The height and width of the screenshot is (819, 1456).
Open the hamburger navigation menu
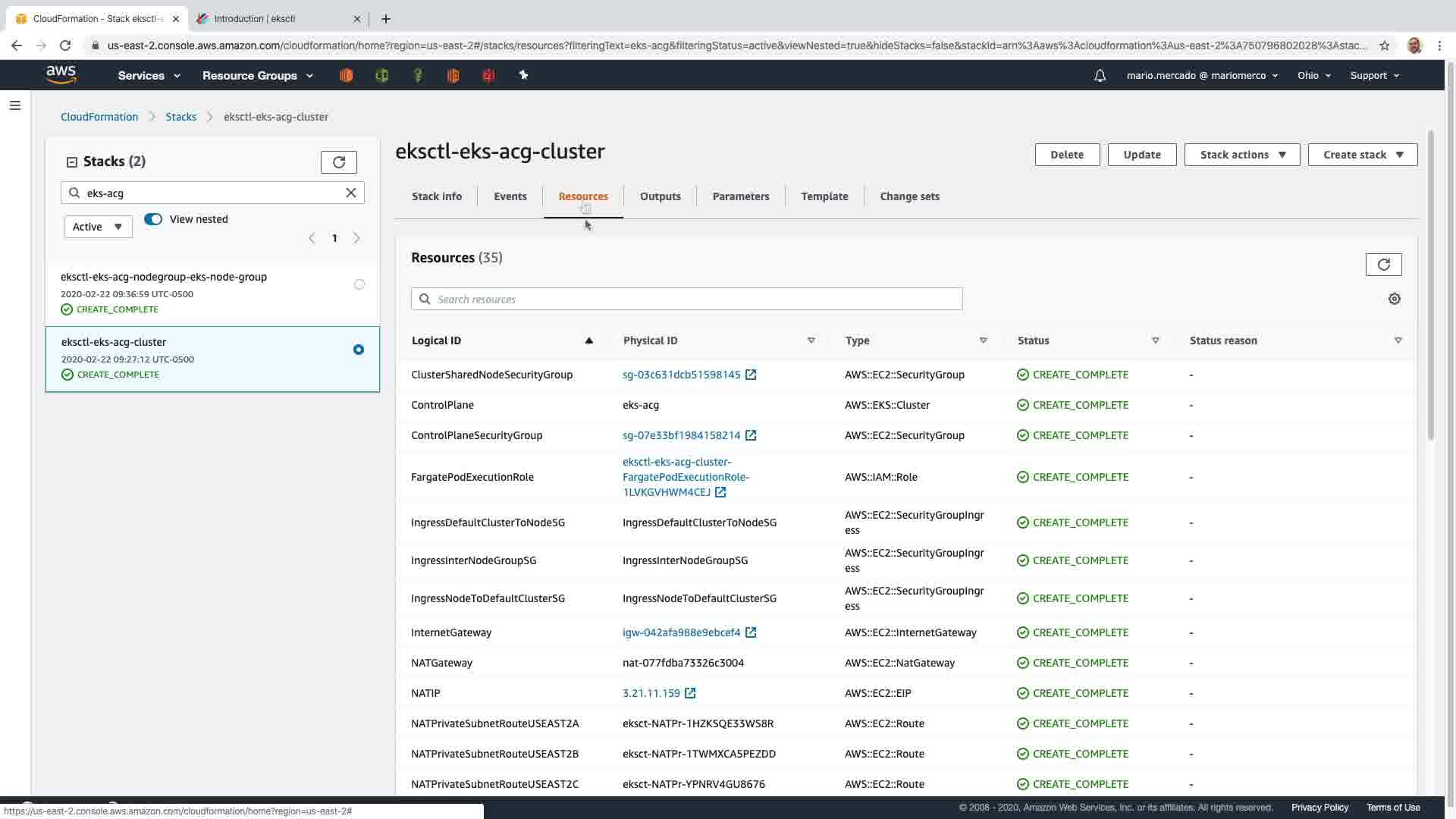15,105
